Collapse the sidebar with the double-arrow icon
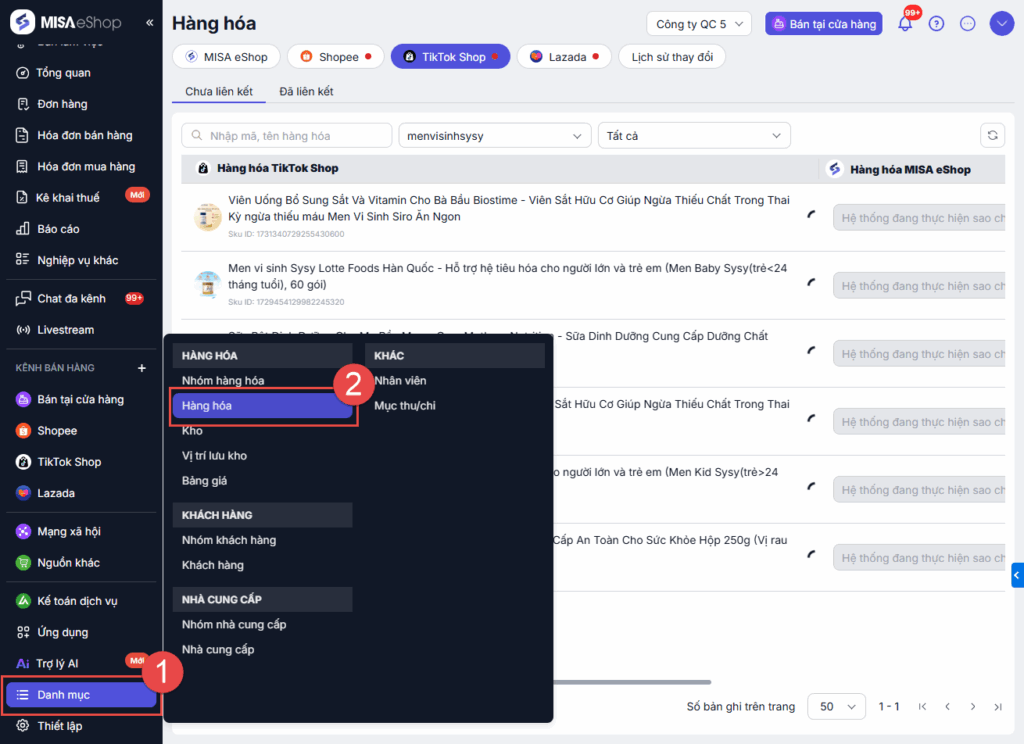1024x744 pixels. tap(150, 23)
